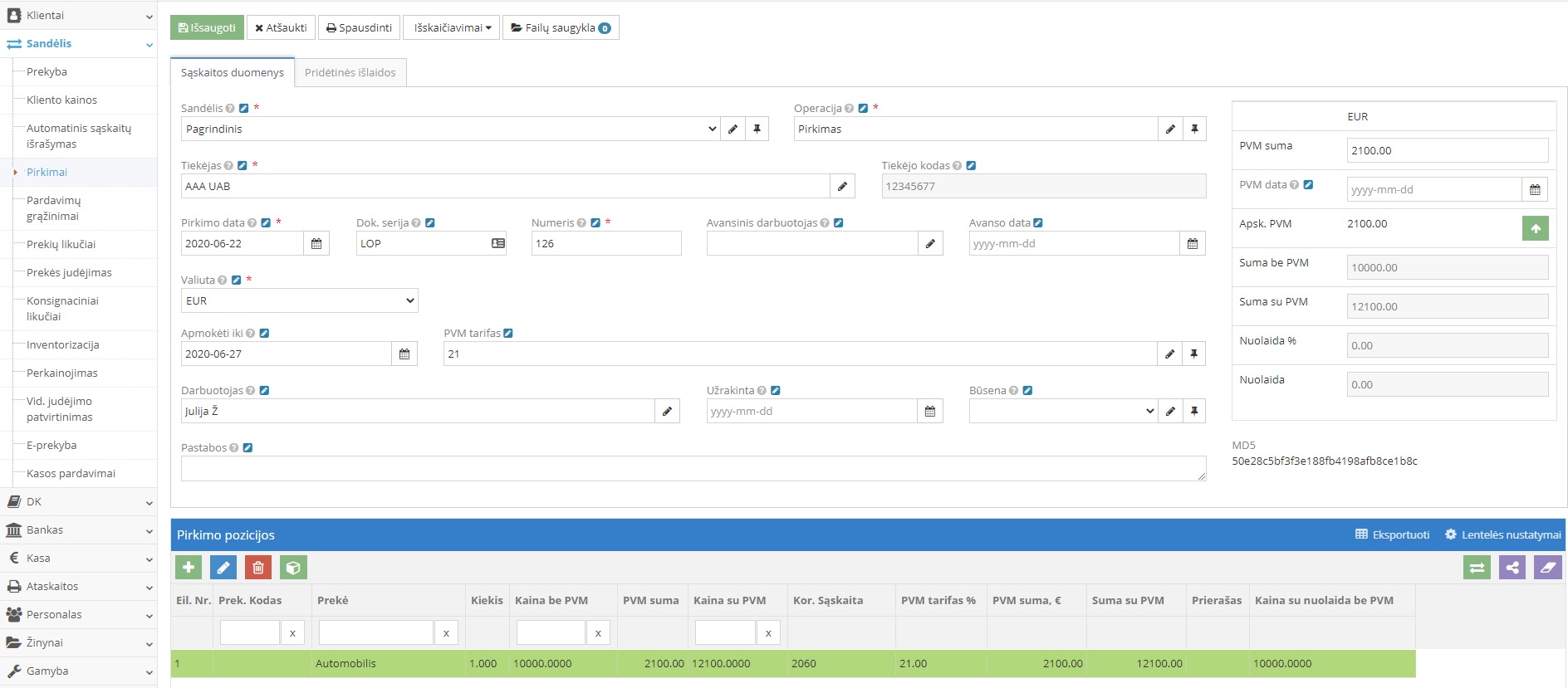Switch to the Pridėtinės išlaidos tab

click(x=350, y=73)
